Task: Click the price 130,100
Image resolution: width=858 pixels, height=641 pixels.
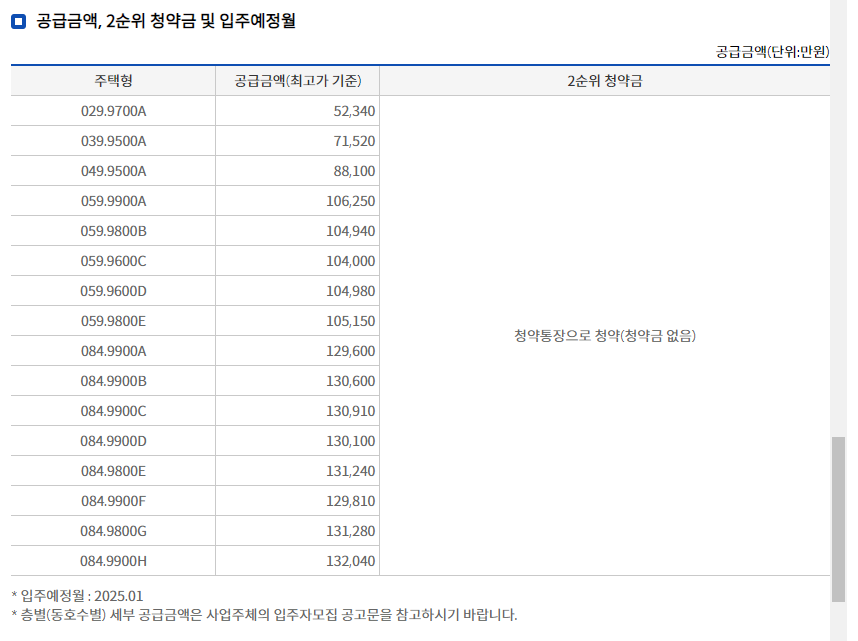Action: coord(351,441)
